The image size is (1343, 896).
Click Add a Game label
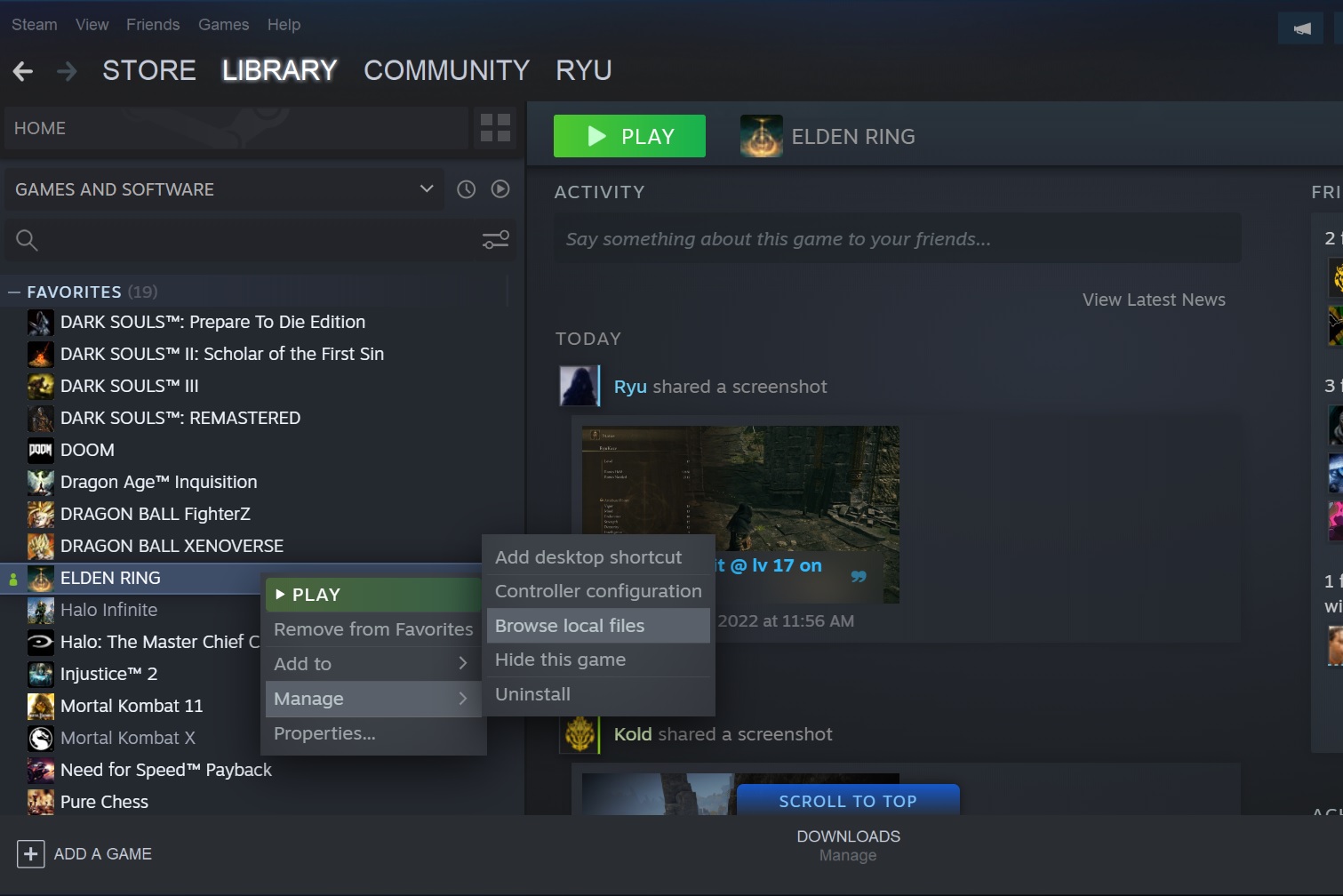102,854
